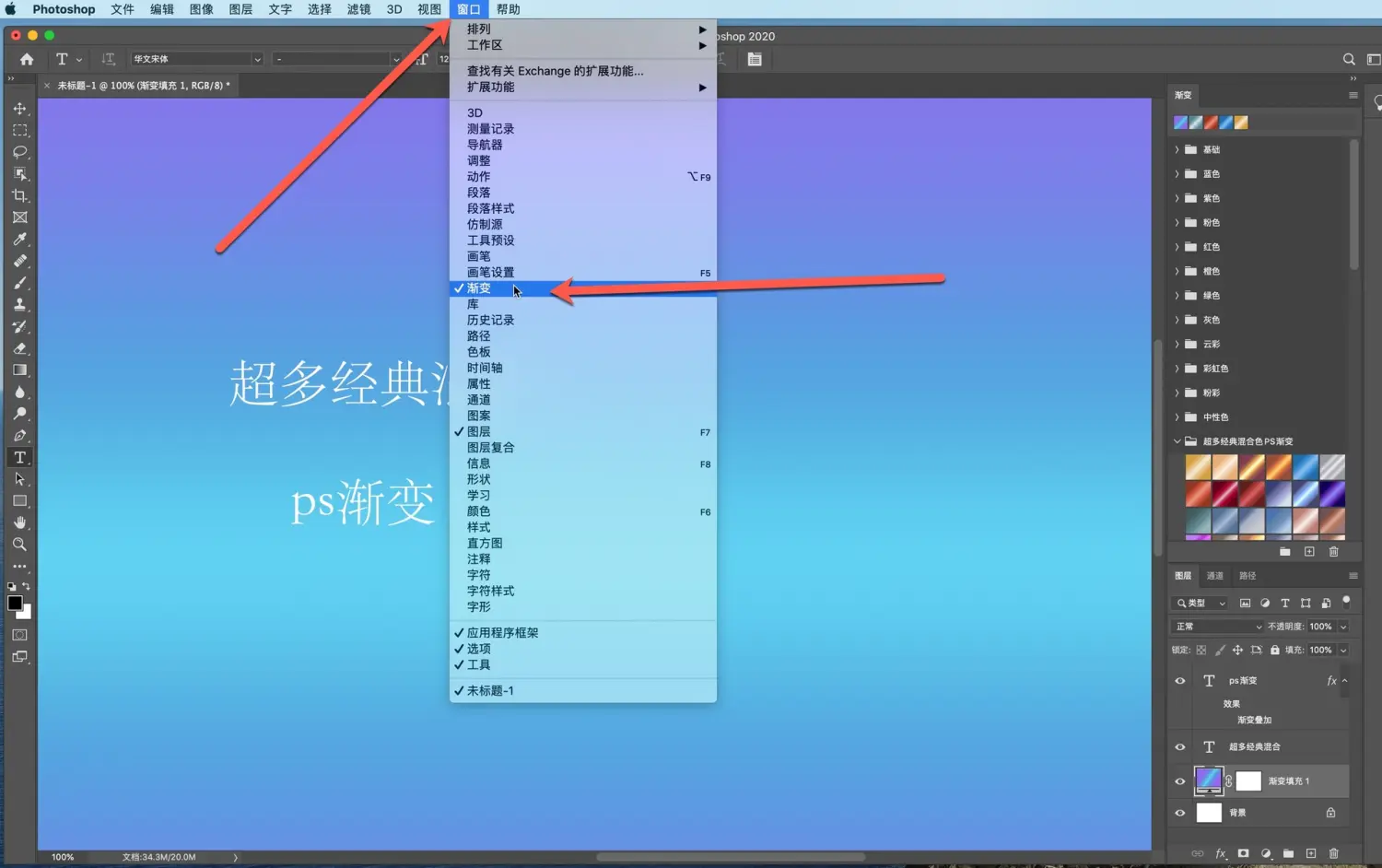Open the 正常 blend mode dropdown
Screen dimensions: 1382x868
click(x=1218, y=627)
